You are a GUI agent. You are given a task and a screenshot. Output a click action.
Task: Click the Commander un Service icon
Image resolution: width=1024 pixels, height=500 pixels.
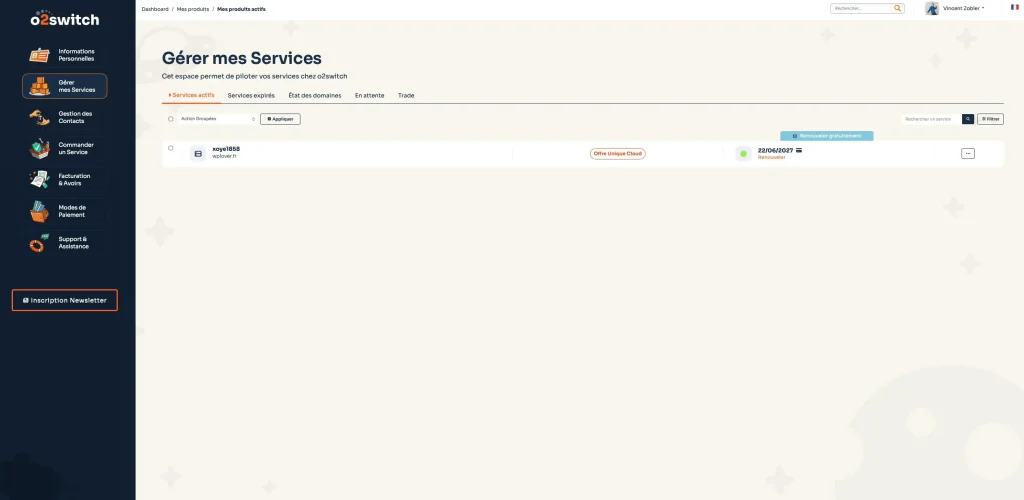tap(39, 148)
